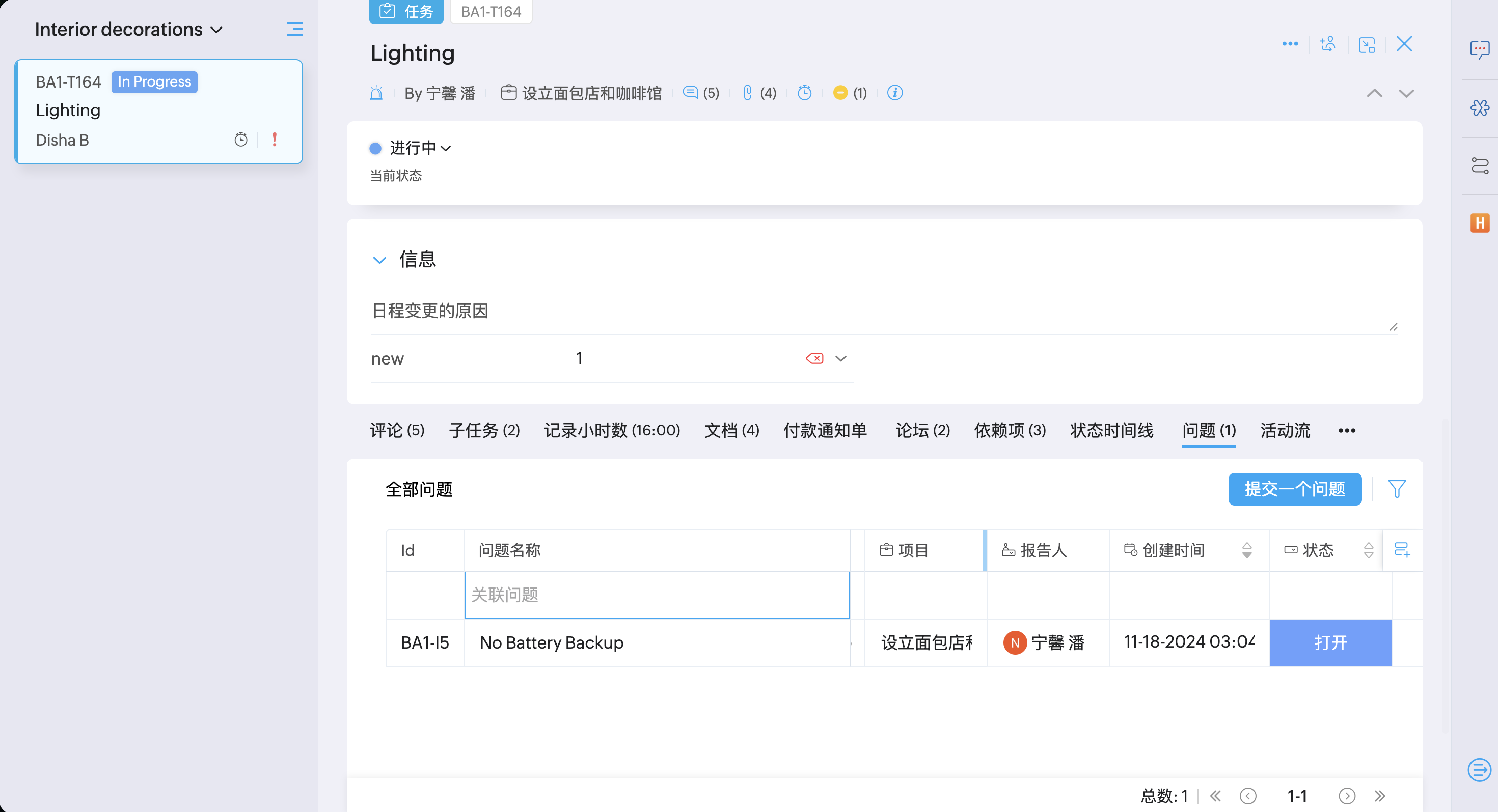The width and height of the screenshot is (1498, 812).
Task: Switch to the 依赖项 (3) tab
Action: click(1010, 430)
